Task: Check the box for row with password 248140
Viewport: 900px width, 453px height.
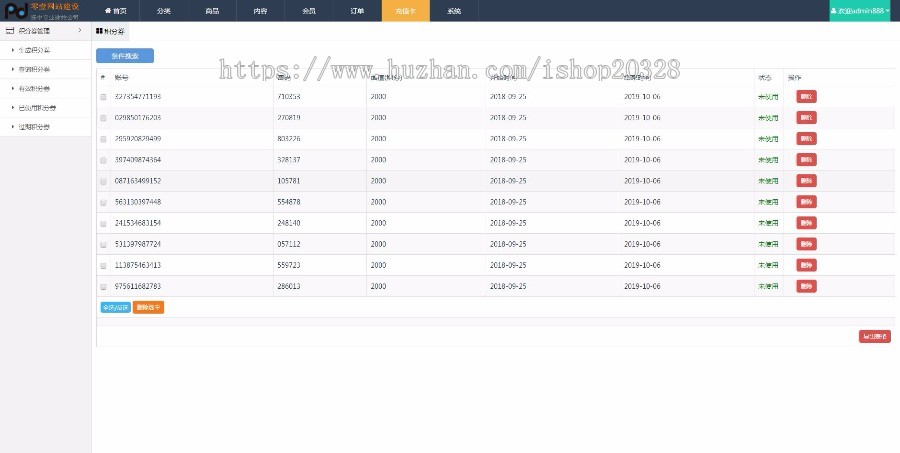Action: coord(103,223)
